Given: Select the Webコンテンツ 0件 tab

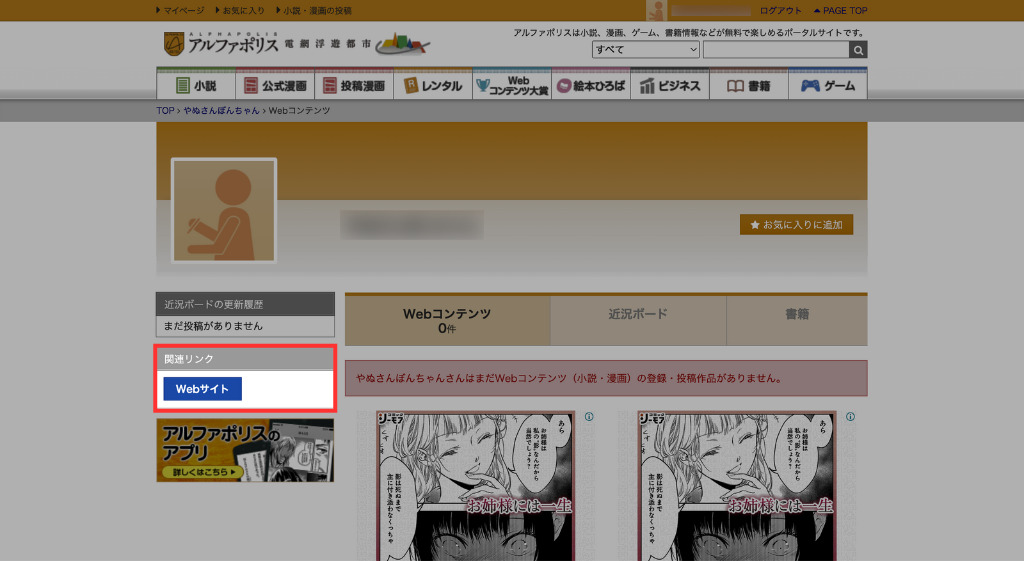Looking at the screenshot, I should [x=447, y=320].
